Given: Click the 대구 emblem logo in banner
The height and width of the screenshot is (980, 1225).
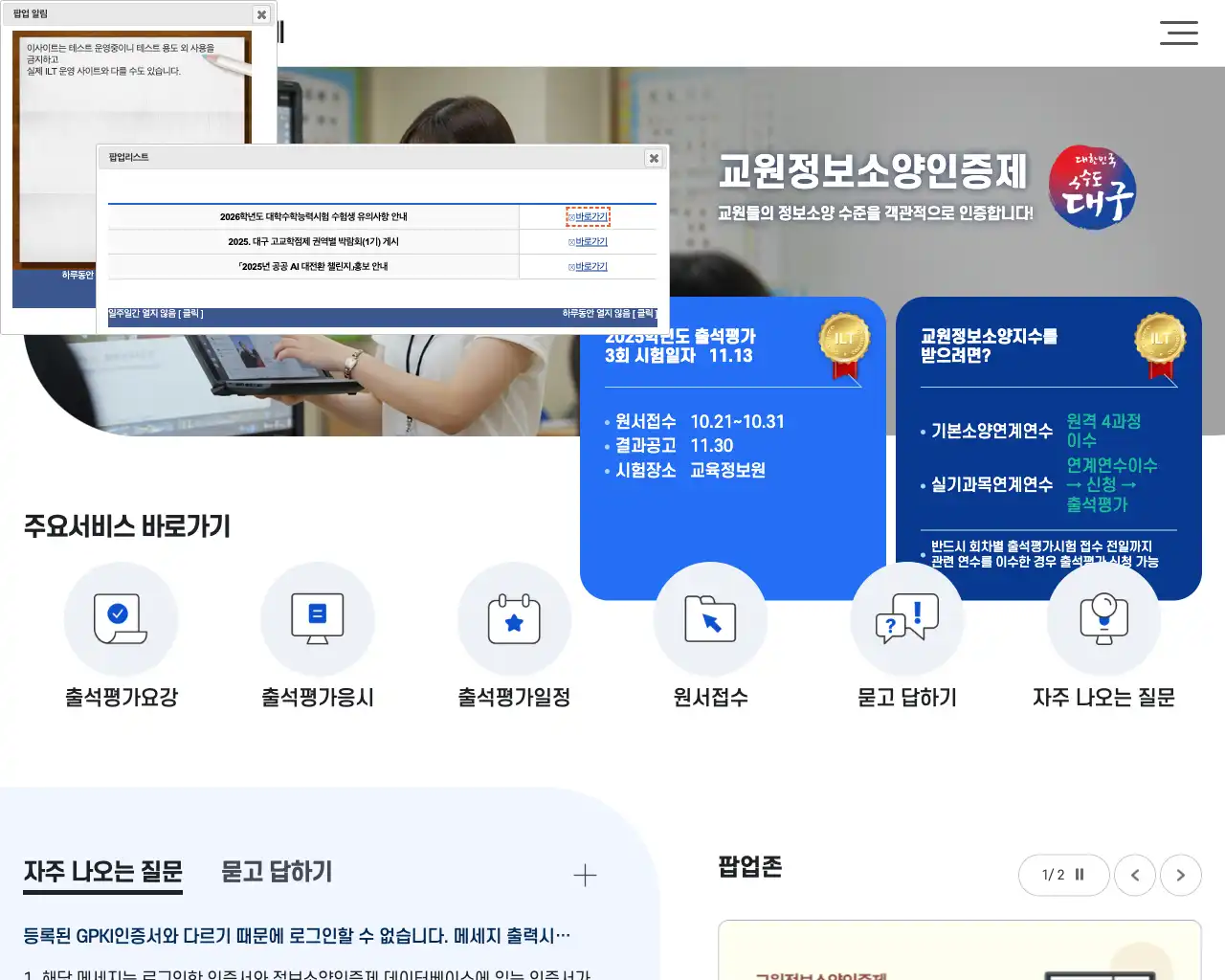Looking at the screenshot, I should [1092, 188].
